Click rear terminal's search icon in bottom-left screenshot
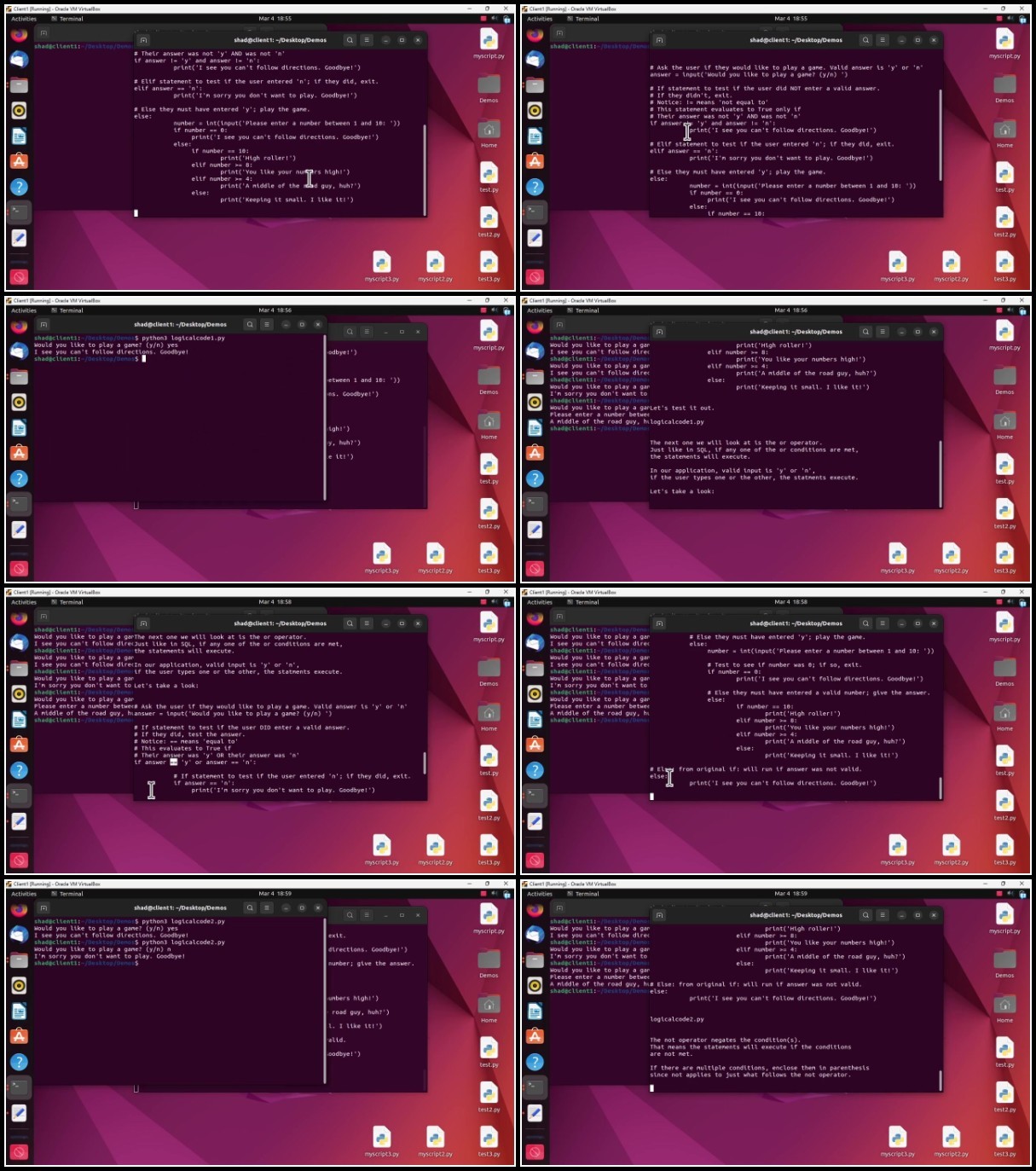 [x=350, y=915]
